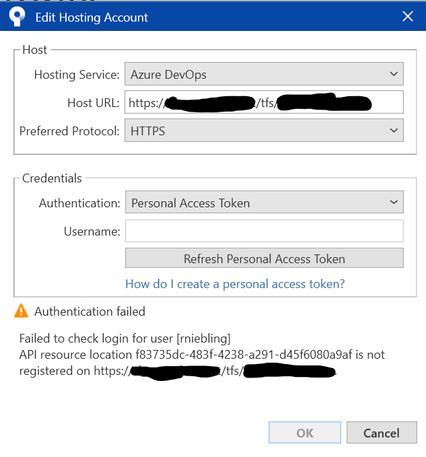
Task: Click the 'Credentials' group heading
Action: click(52, 178)
